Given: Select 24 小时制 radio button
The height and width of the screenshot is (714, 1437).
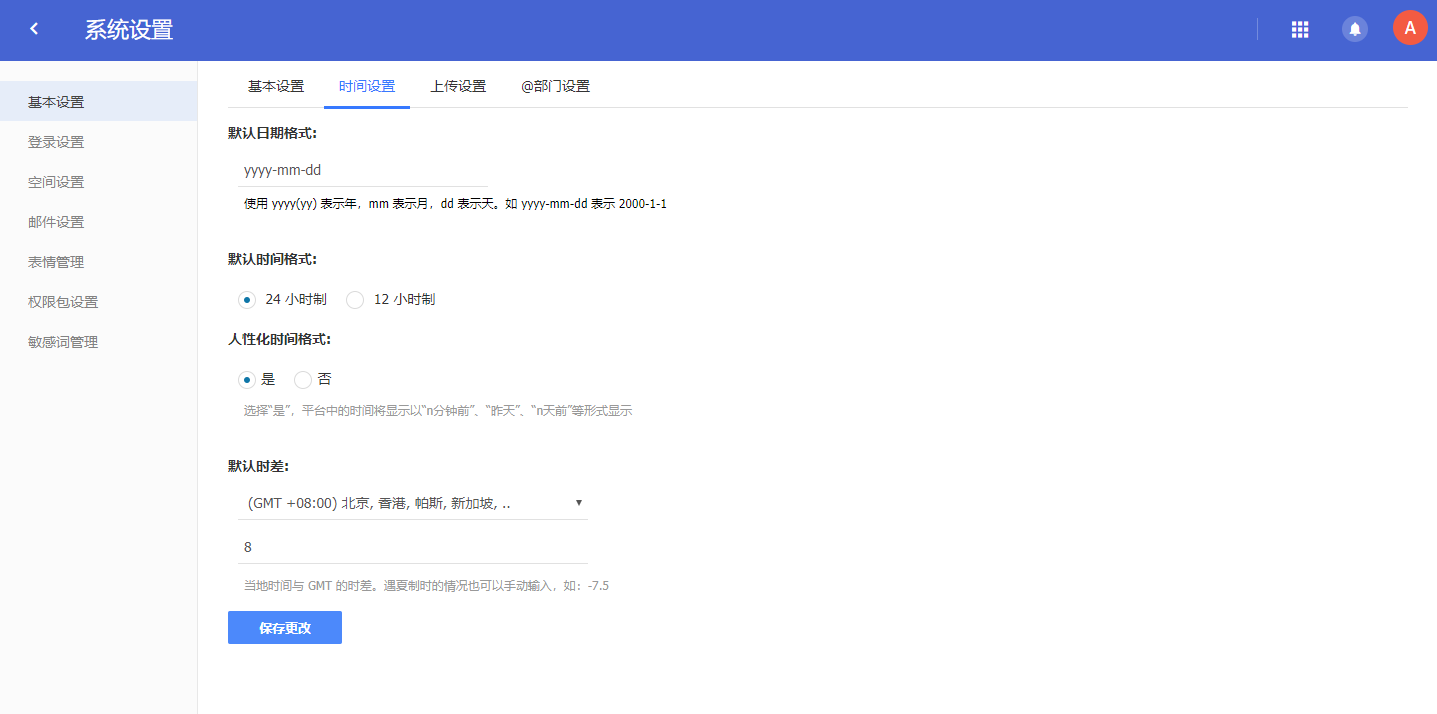Looking at the screenshot, I should [247, 299].
